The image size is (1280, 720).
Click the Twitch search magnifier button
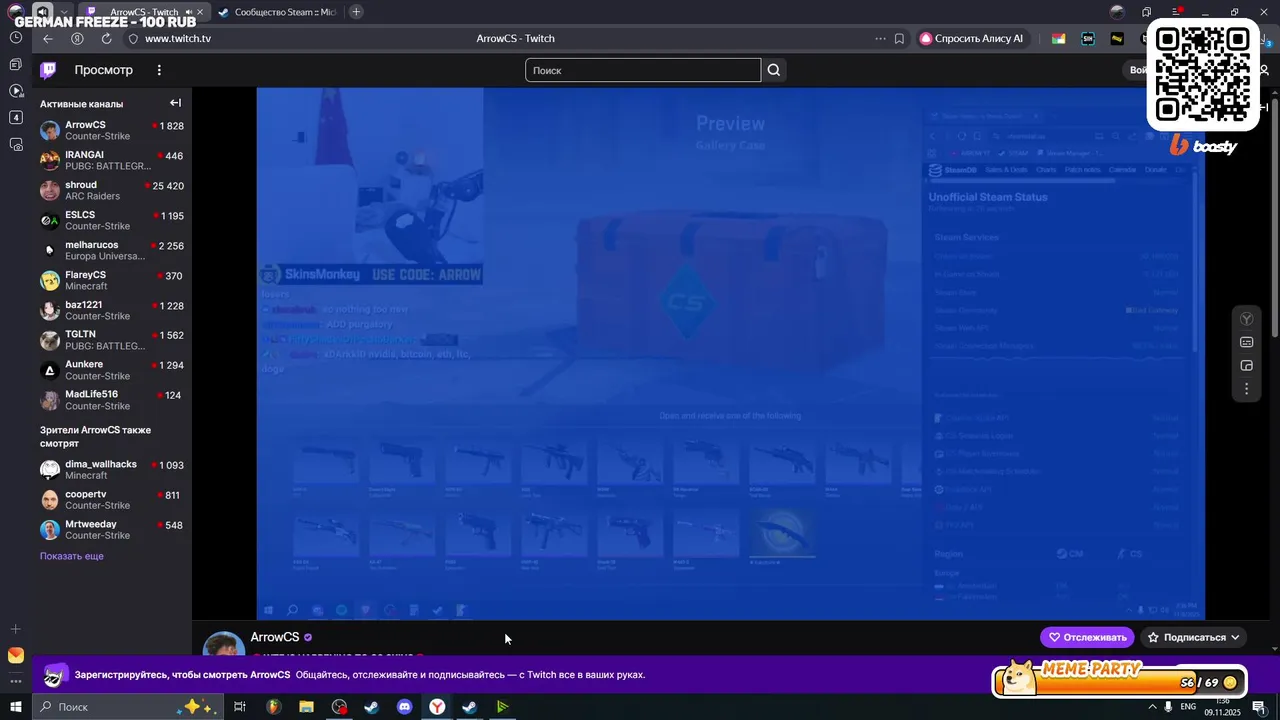coord(773,70)
